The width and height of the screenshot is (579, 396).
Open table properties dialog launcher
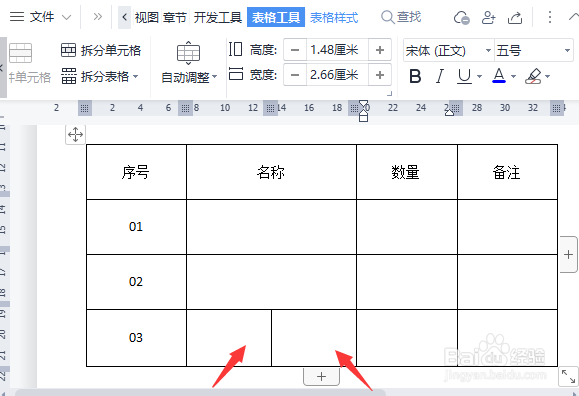pyautogui.click(x=389, y=94)
